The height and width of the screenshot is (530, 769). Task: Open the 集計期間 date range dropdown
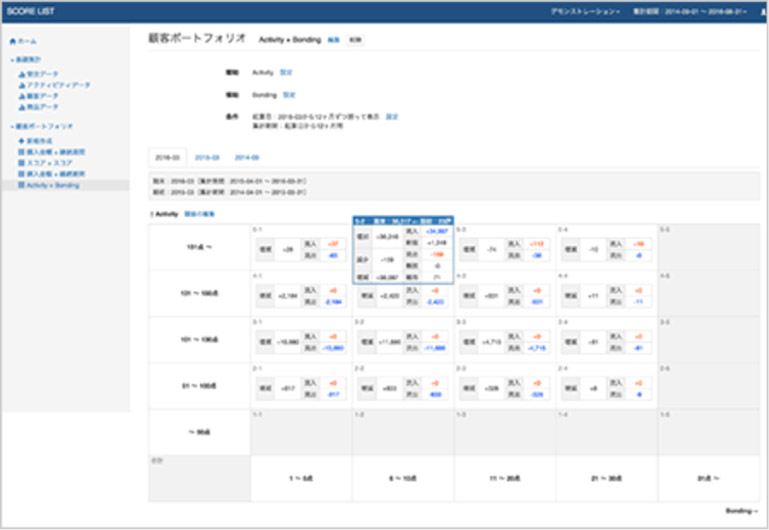coord(694,11)
